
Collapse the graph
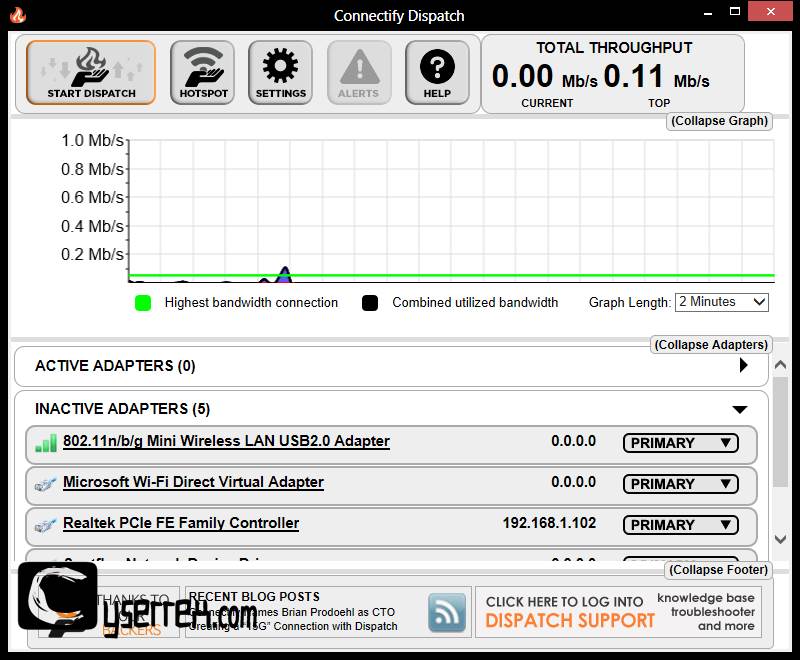click(719, 121)
